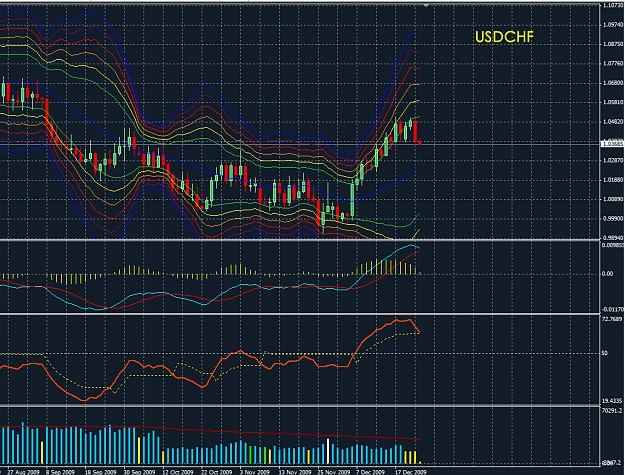This screenshot has height=475, width=625.
Task: Click the 19.4335 RSI scale value
Action: pos(612,401)
